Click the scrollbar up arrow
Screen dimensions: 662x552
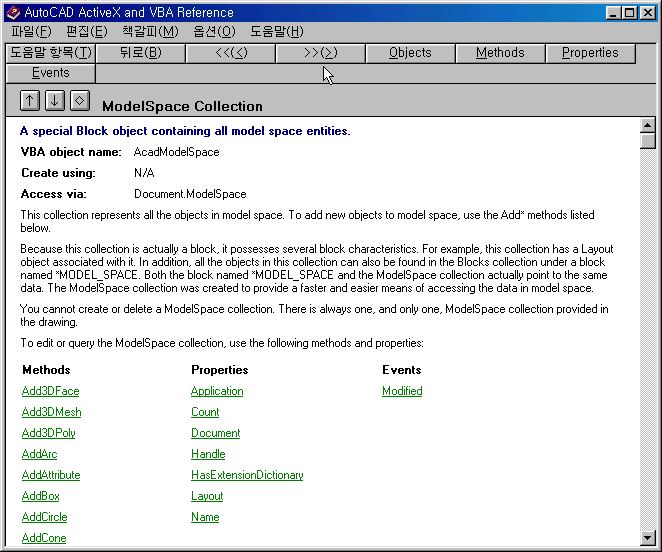[648, 125]
